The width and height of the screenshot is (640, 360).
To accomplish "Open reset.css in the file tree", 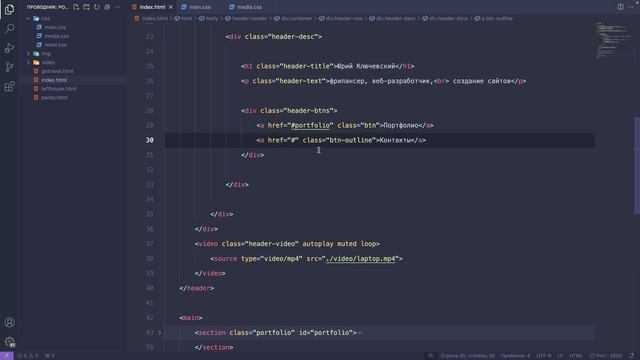I will click(56, 45).
